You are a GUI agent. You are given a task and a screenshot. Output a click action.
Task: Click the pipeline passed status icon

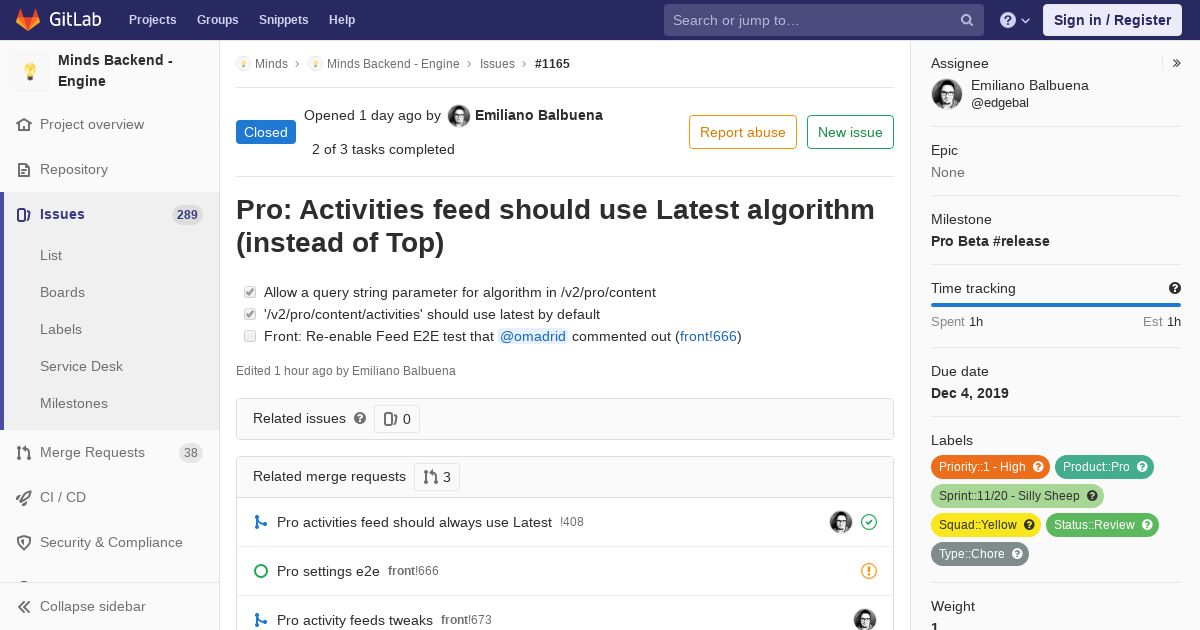tap(869, 522)
